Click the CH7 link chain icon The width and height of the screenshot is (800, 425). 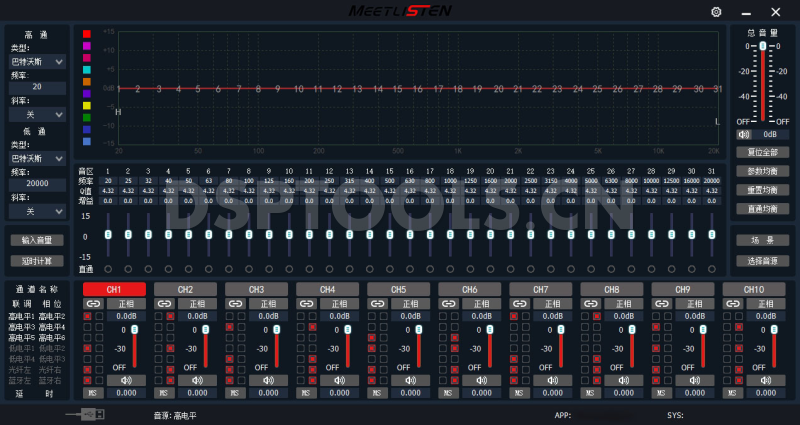point(520,303)
